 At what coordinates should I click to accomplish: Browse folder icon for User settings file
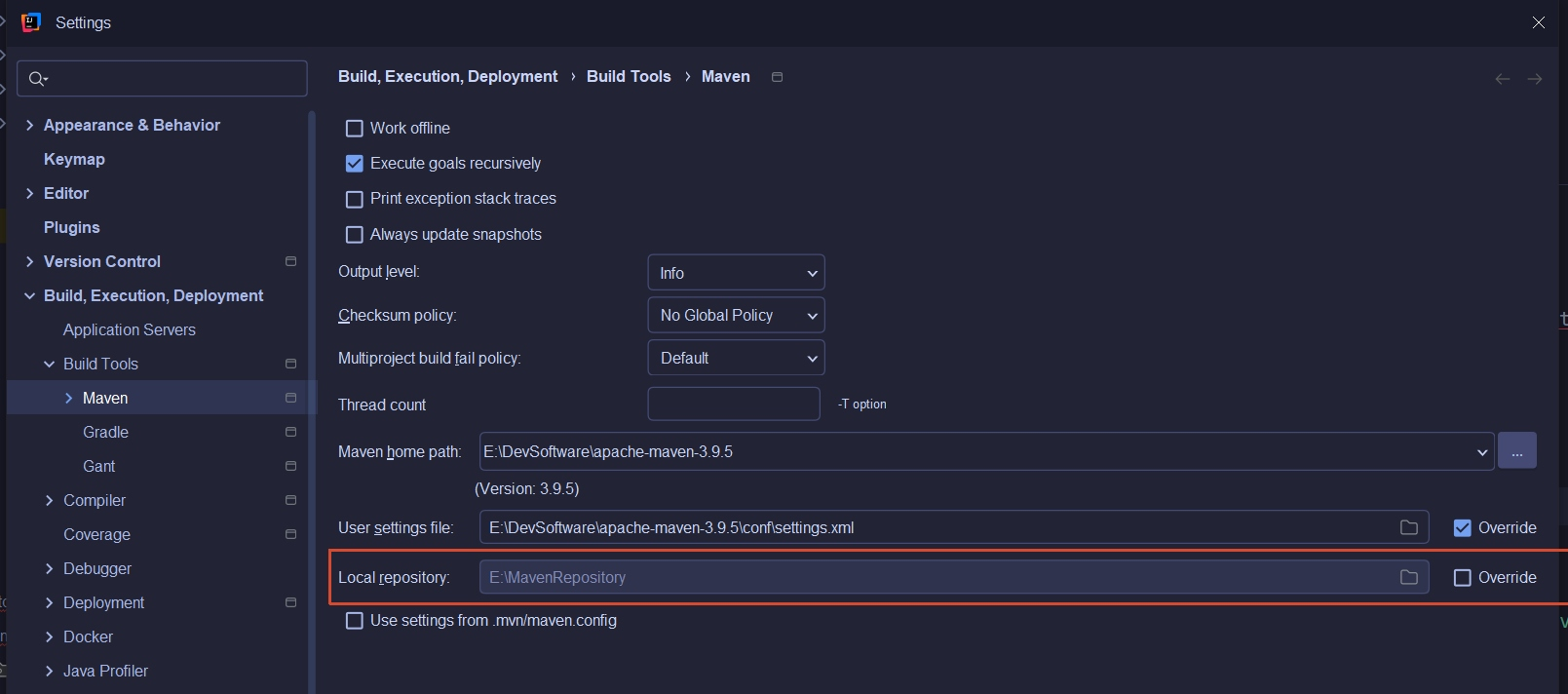click(x=1408, y=527)
